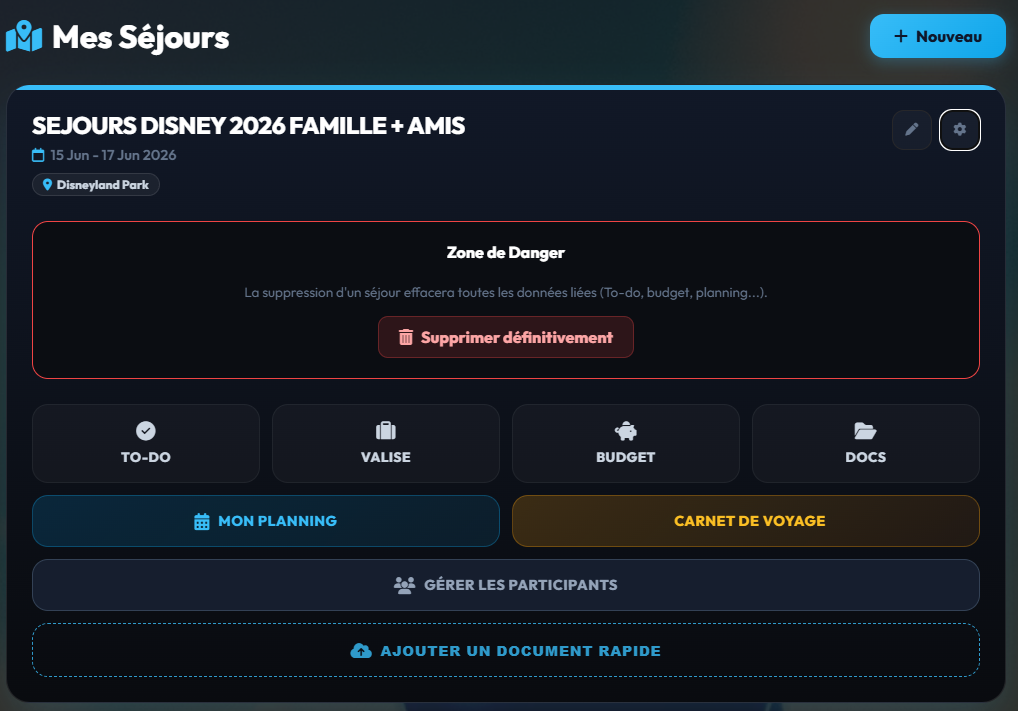
Task: Click the calendar icon beside trip dates
Action: 39,155
